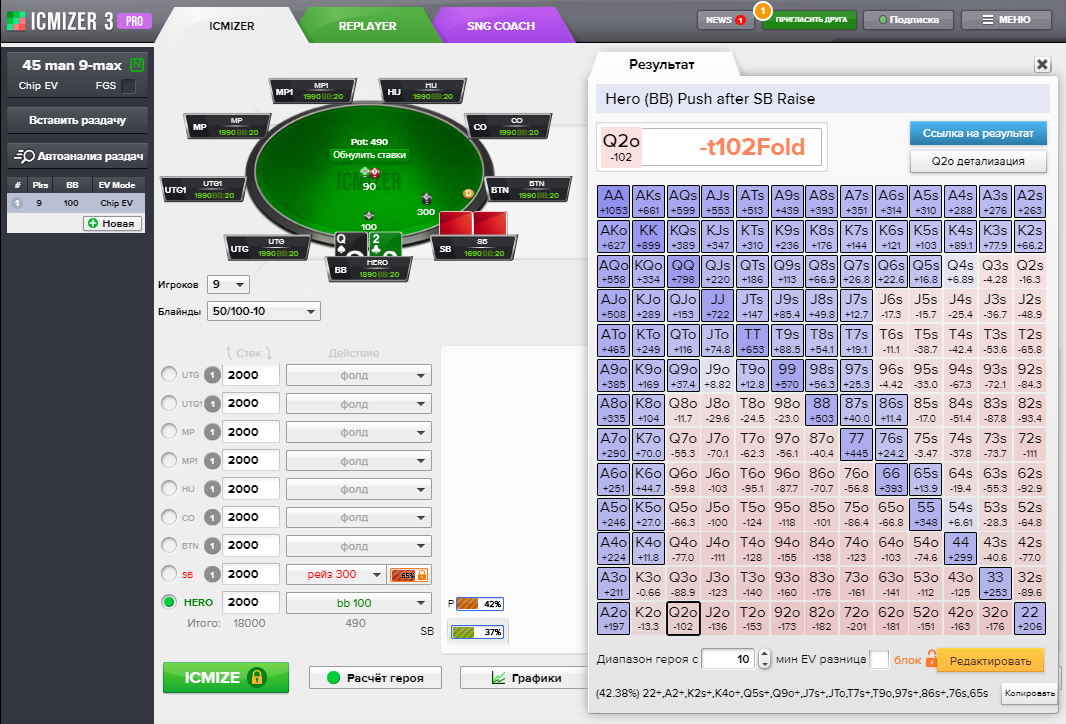Run the ICMIZE calculation button

[x=226, y=678]
